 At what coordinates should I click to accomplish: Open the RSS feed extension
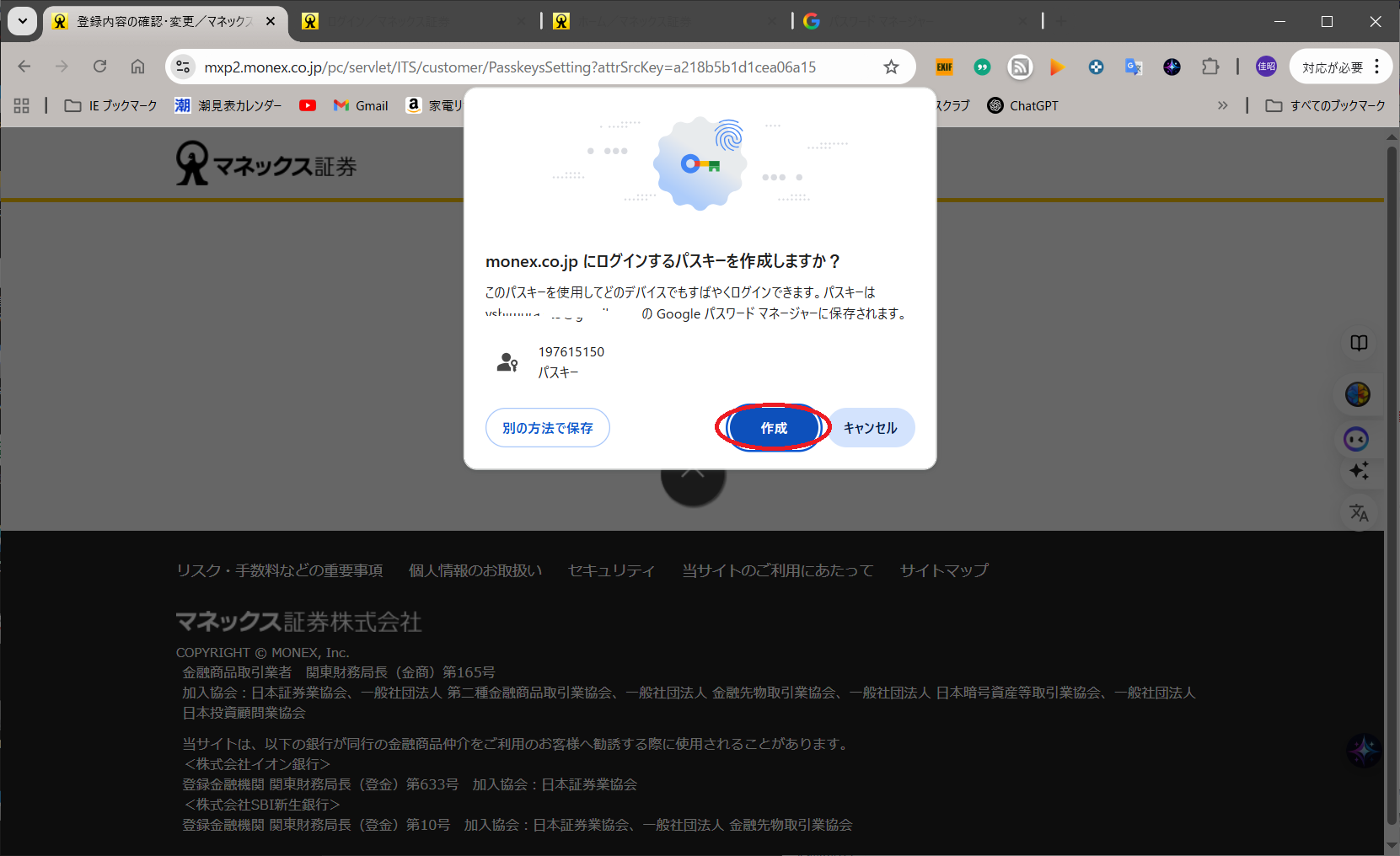pyautogui.click(x=1020, y=67)
